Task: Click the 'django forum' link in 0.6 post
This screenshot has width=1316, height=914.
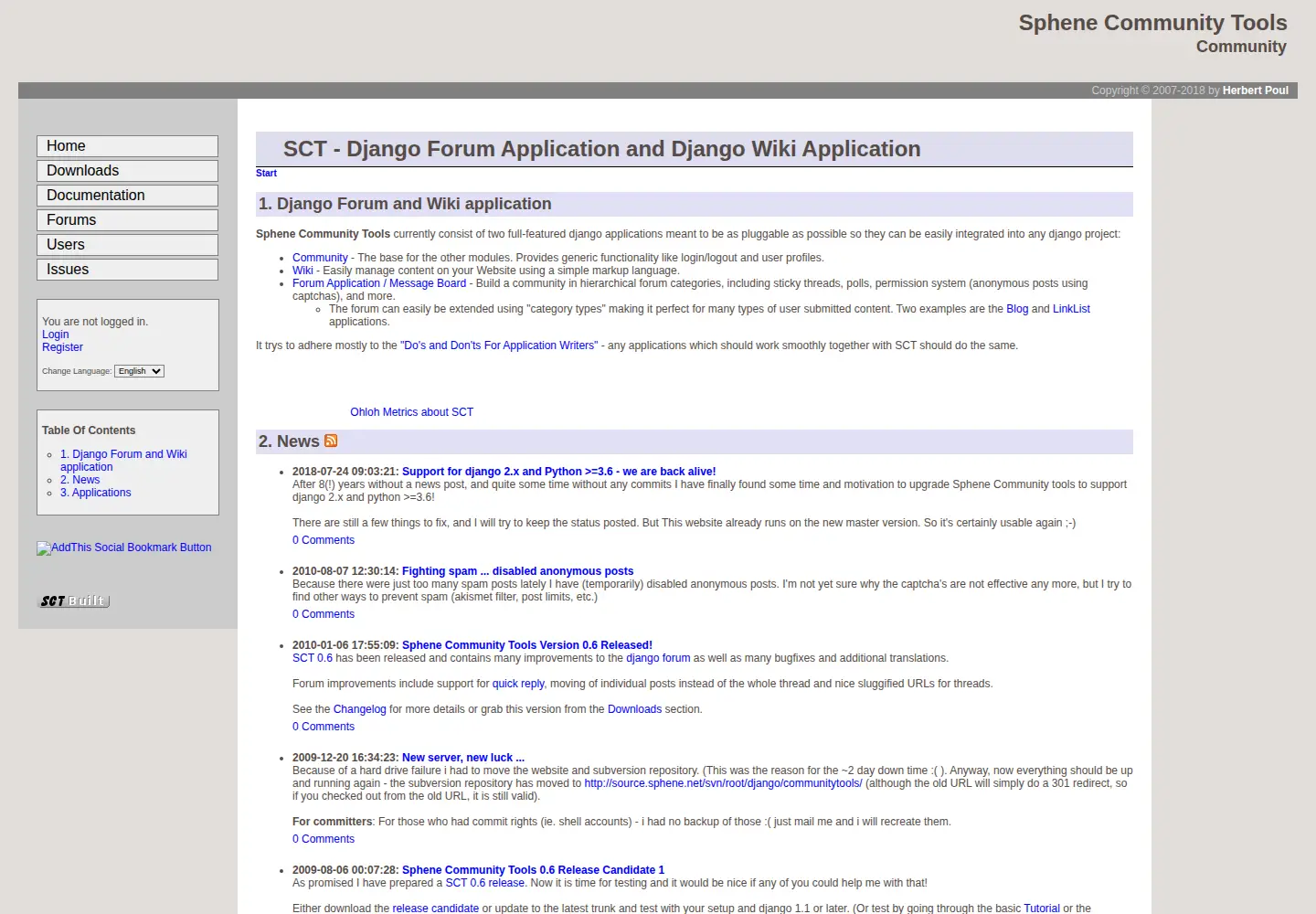Action: pos(658,658)
